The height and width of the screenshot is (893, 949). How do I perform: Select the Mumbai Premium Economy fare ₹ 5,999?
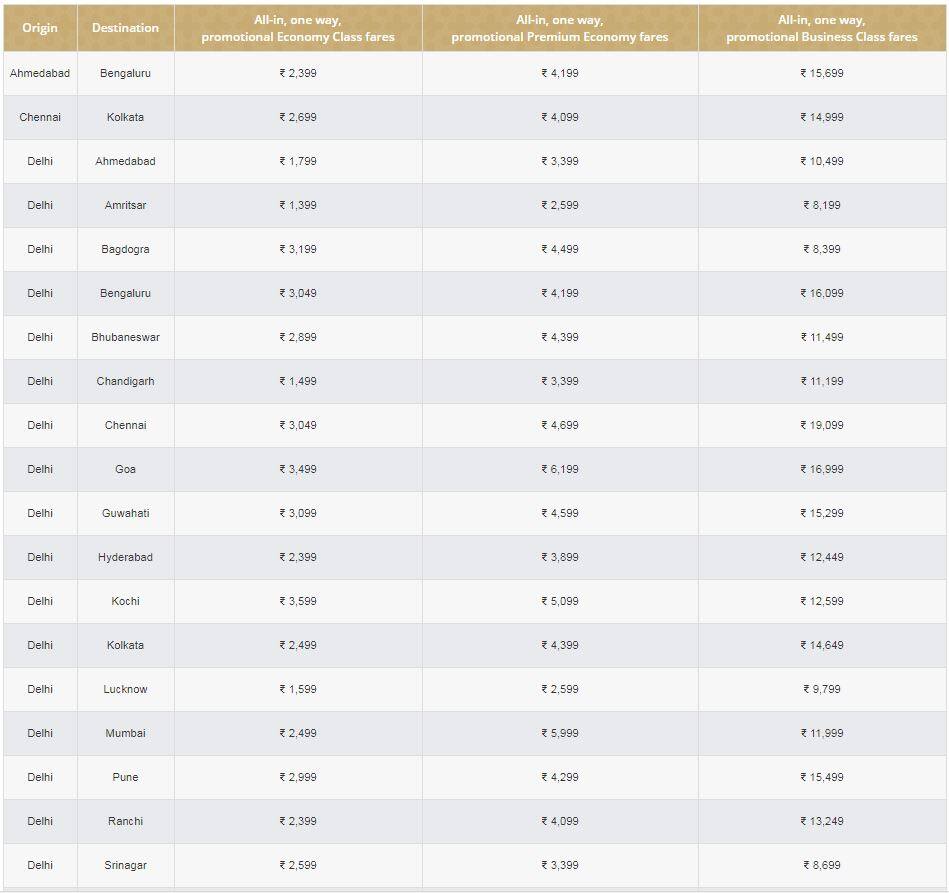(x=560, y=733)
